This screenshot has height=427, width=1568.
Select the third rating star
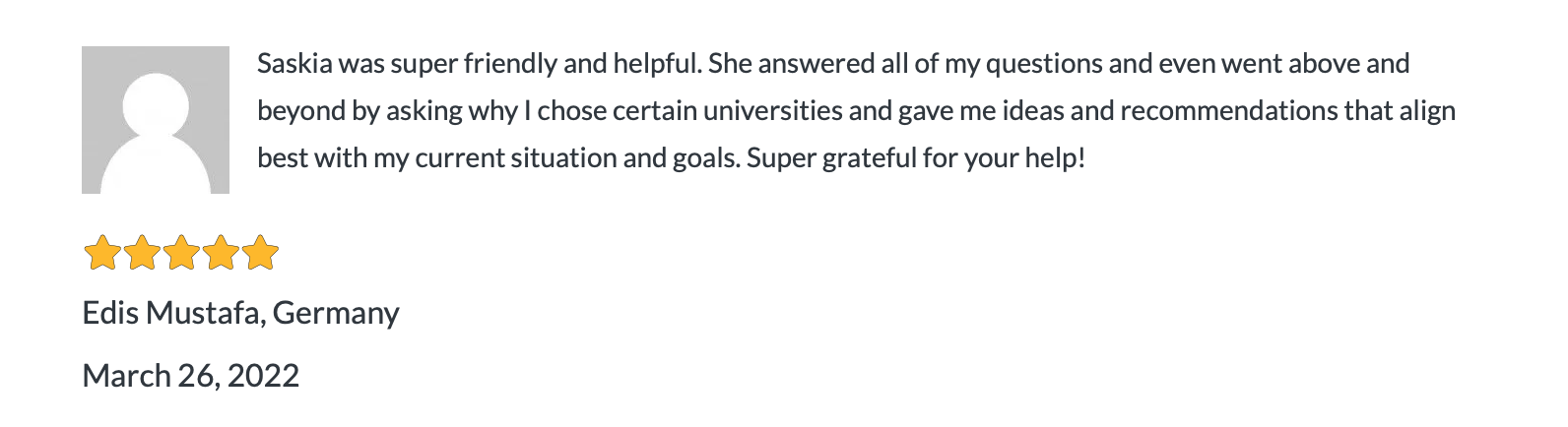pos(181,253)
